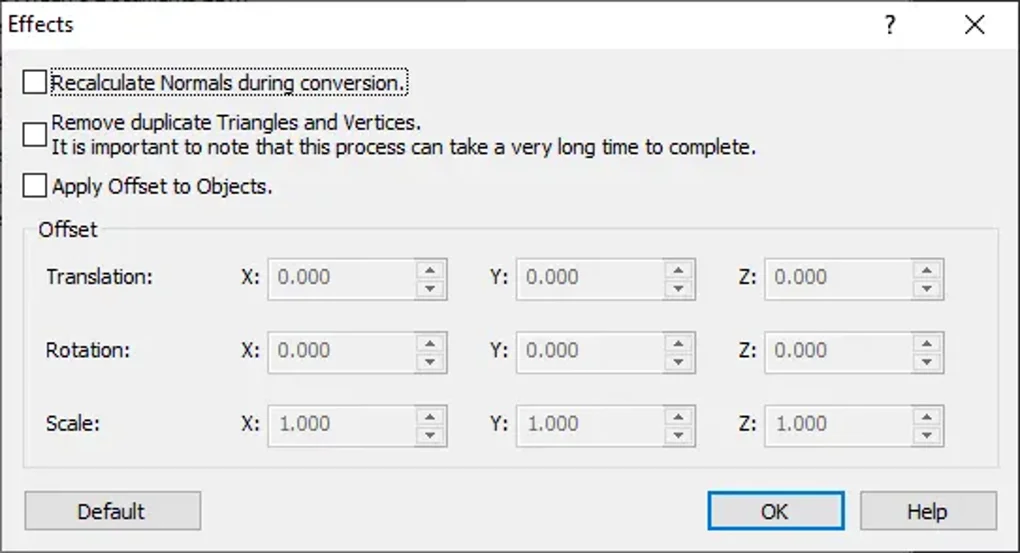Increase Scale X with up spinner arrow

(x=430, y=415)
